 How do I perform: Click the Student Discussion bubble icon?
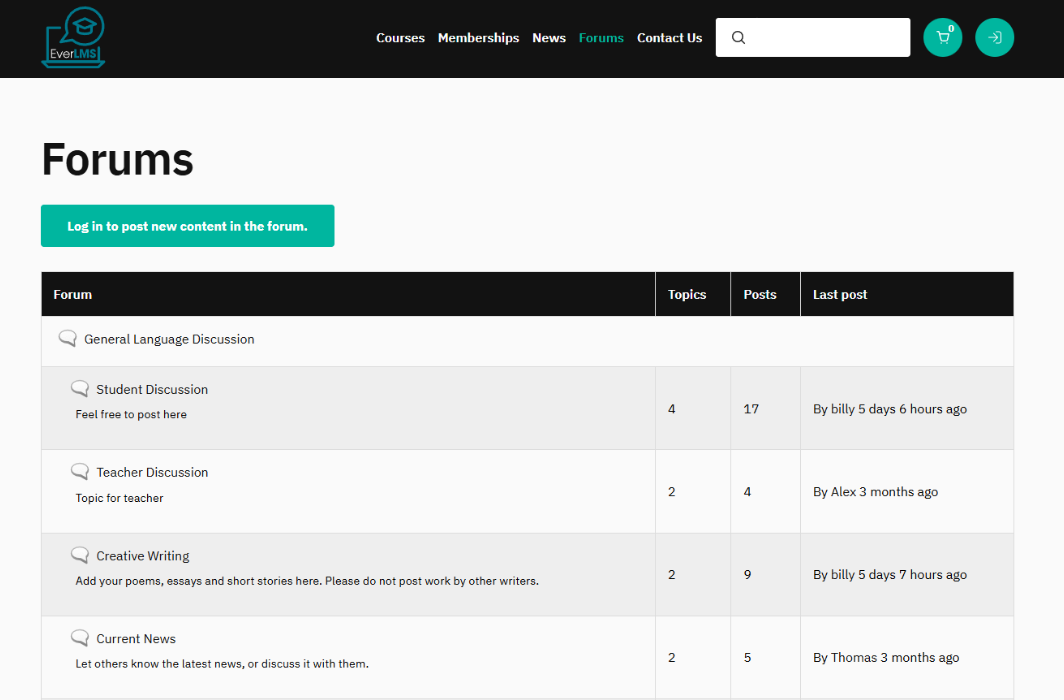tap(80, 389)
